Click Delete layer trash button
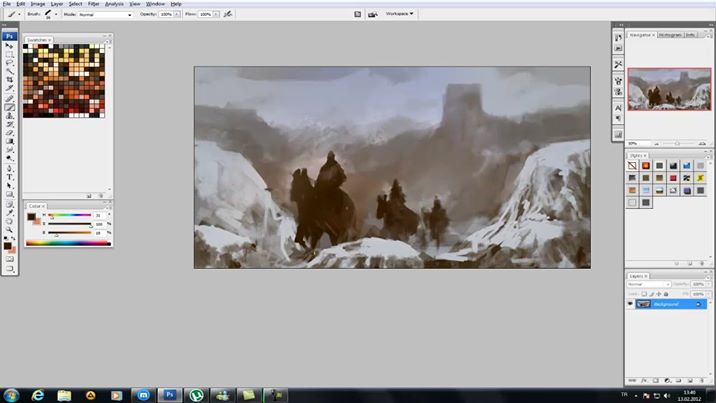This screenshot has width=716, height=403. click(702, 380)
